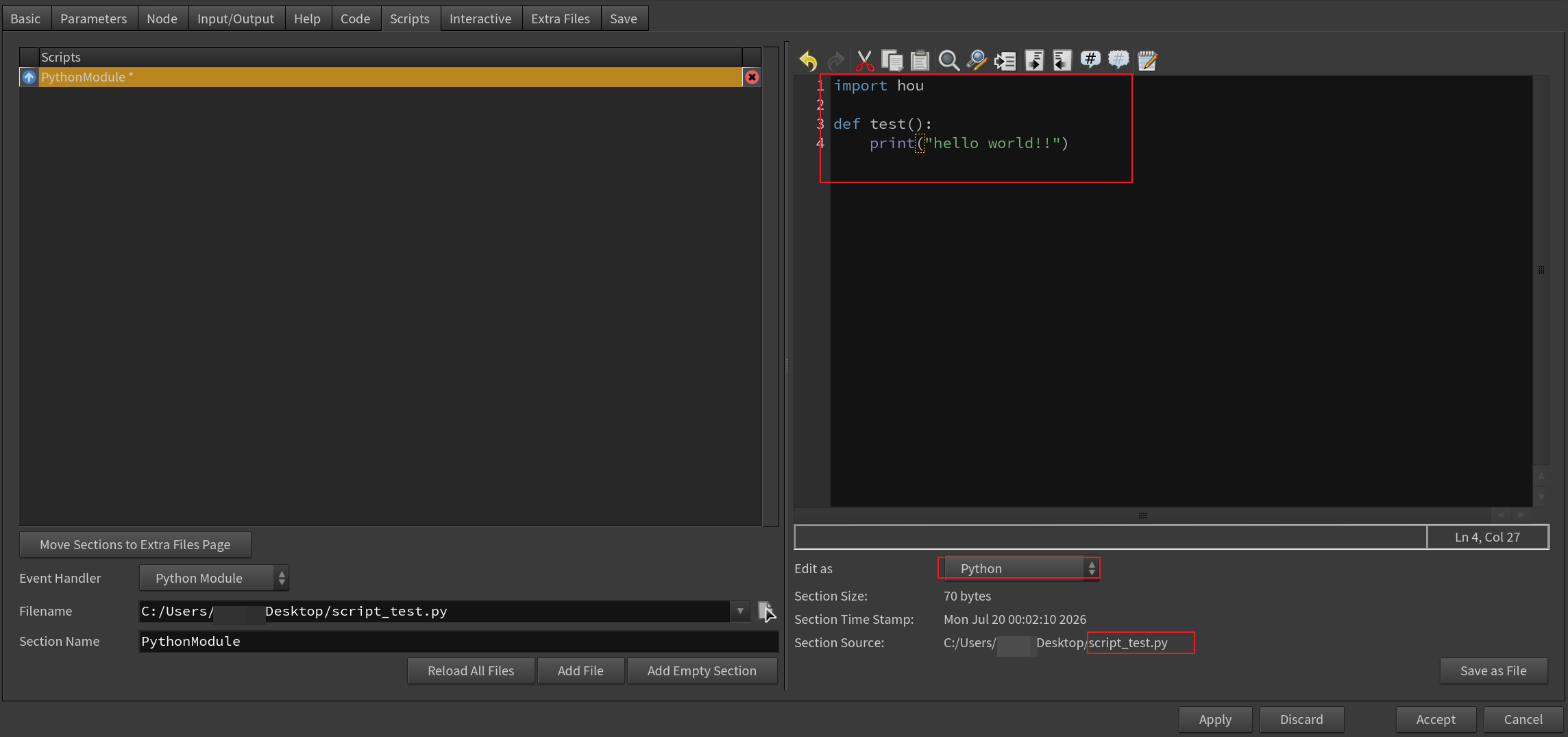Open the Code tab
This screenshot has width=1568, height=737.
(355, 19)
